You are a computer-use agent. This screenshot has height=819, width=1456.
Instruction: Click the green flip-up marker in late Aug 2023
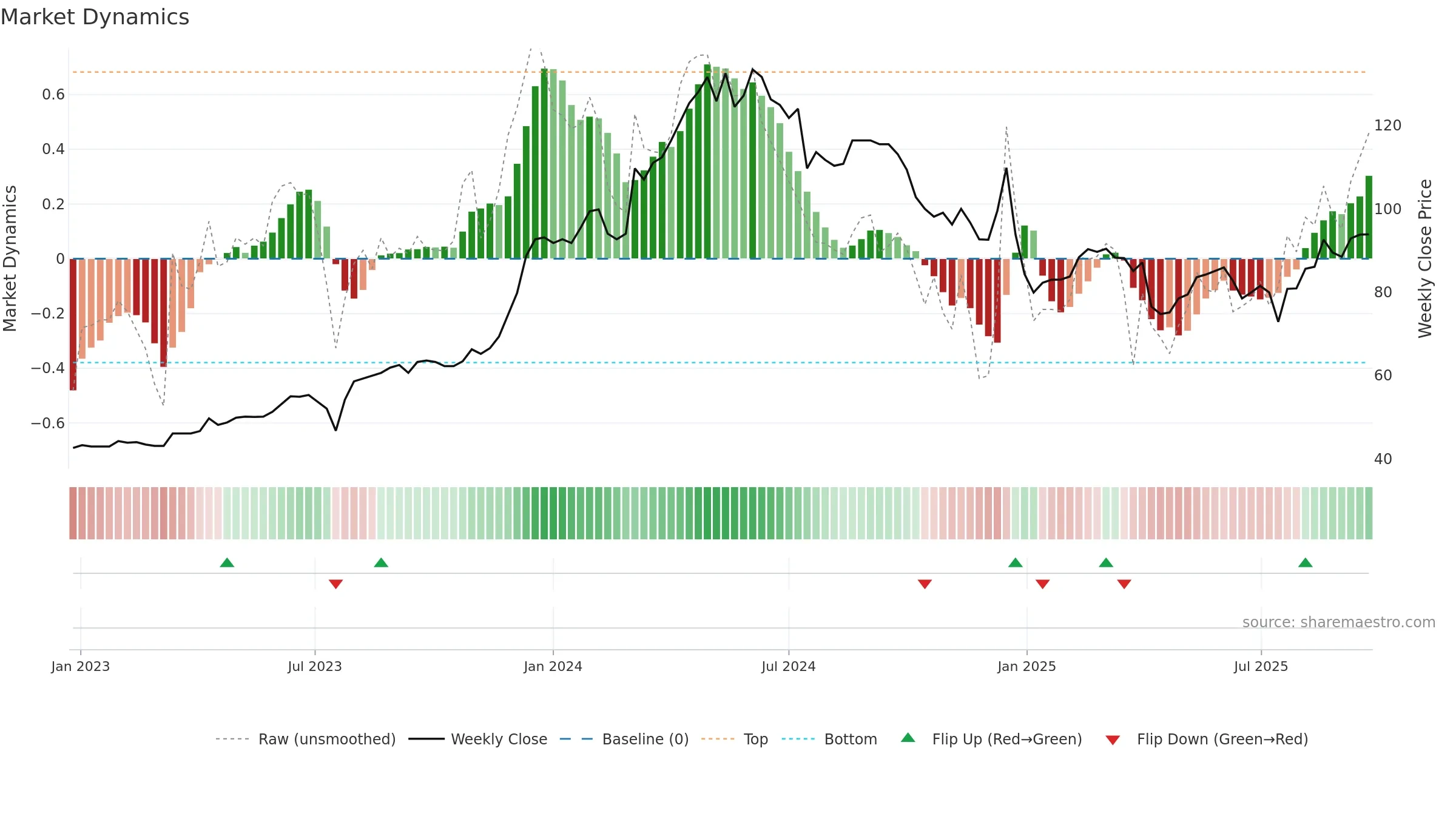(x=381, y=562)
